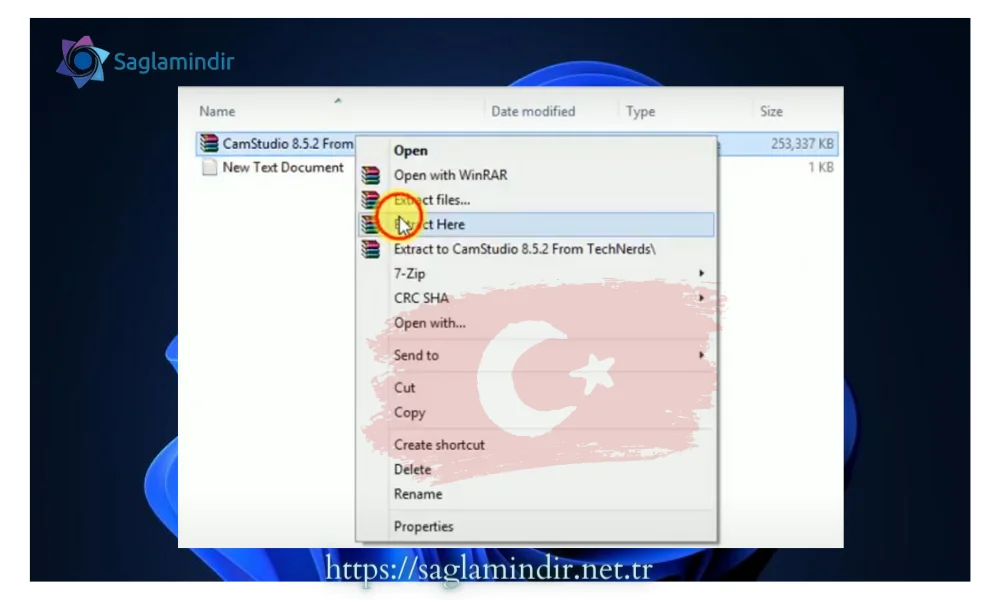Screen dimensions: 1000x600
Task: Open the CRC SHA submenu entry
Action: (x=421, y=298)
